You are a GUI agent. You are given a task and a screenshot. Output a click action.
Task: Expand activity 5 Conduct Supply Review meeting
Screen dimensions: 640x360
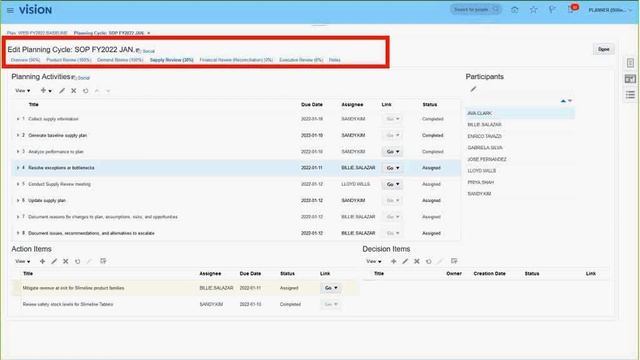(18, 184)
